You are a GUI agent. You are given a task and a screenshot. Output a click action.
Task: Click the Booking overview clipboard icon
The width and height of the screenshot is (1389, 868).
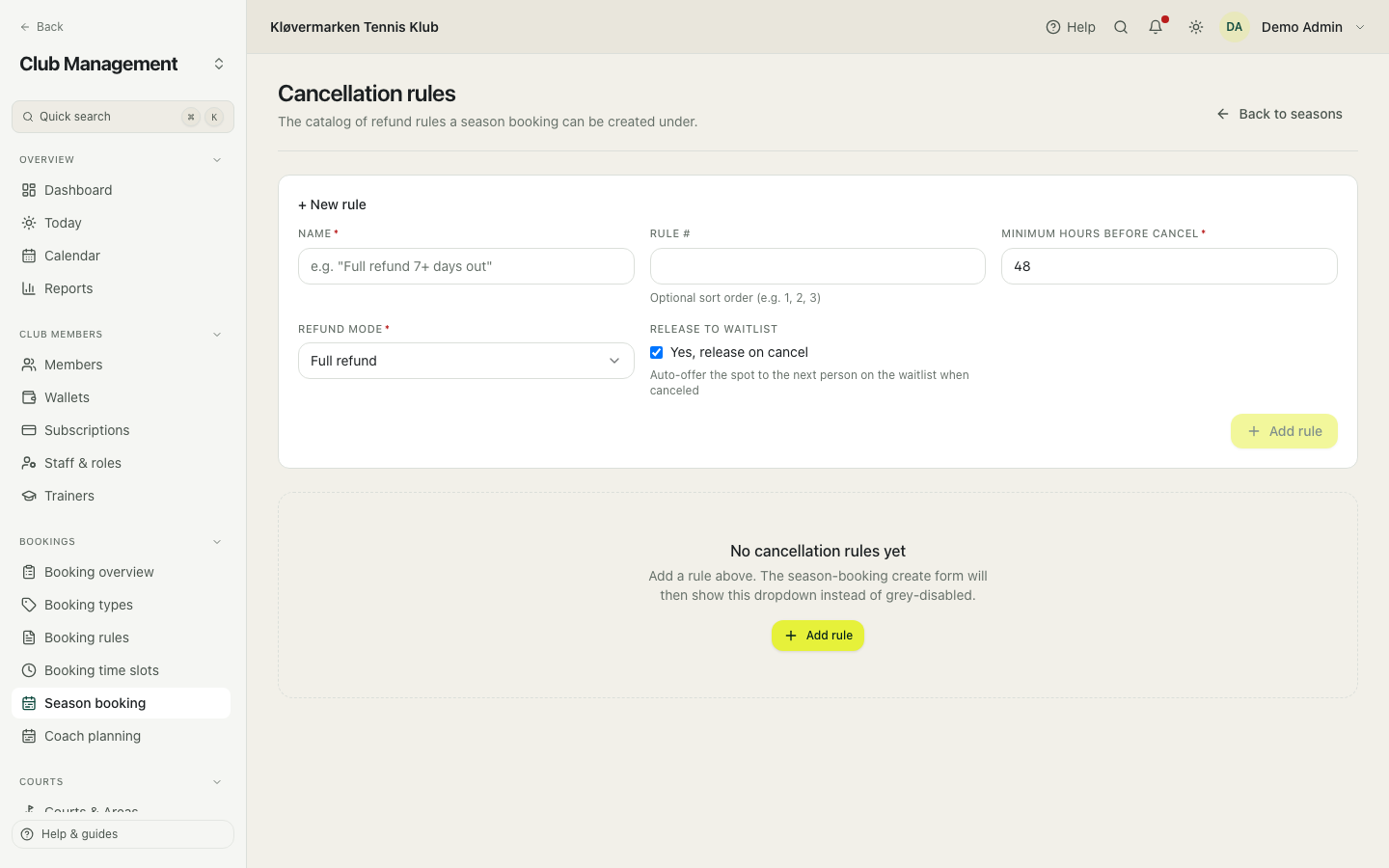tap(29, 572)
